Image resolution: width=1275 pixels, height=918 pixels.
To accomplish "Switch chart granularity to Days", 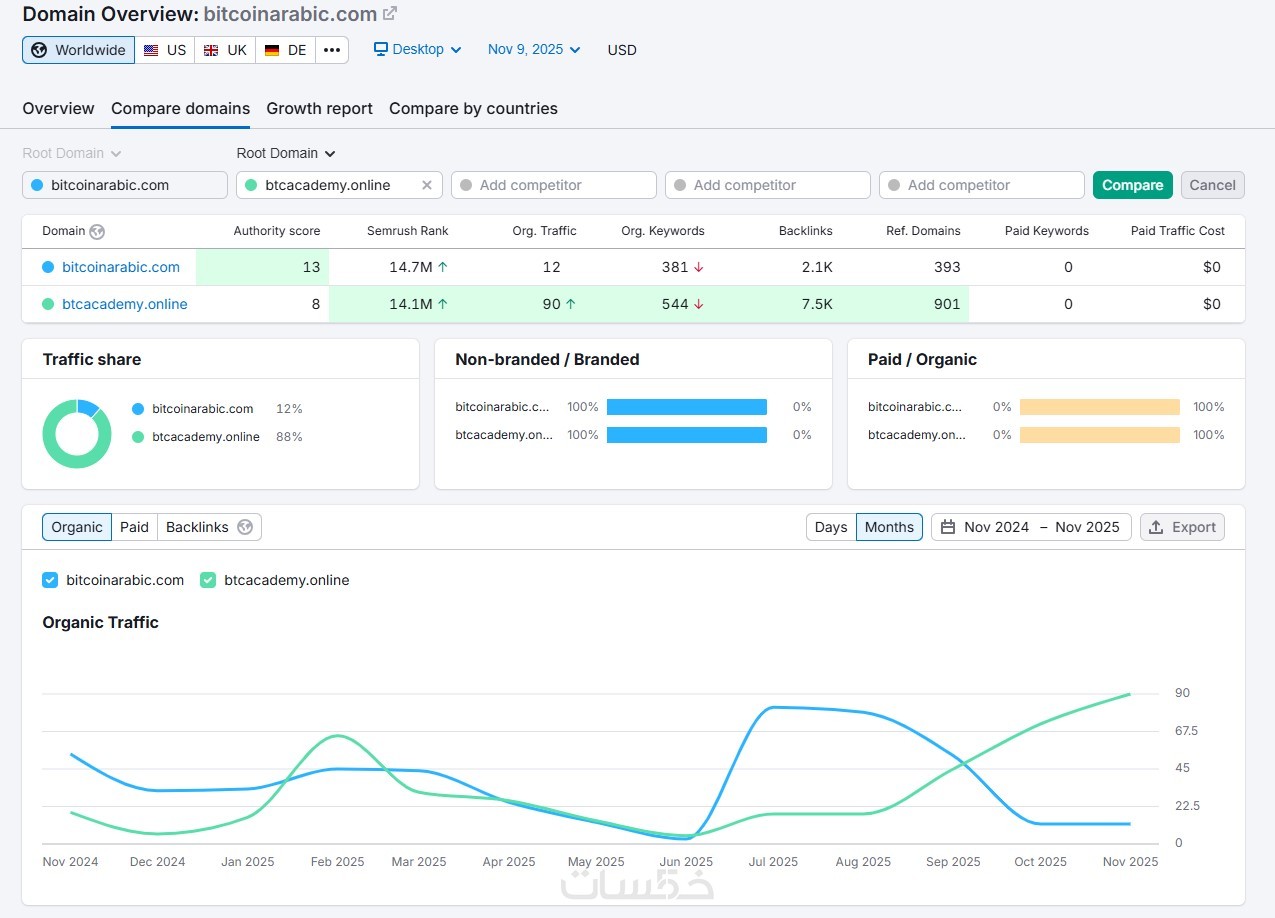I will coord(831,527).
